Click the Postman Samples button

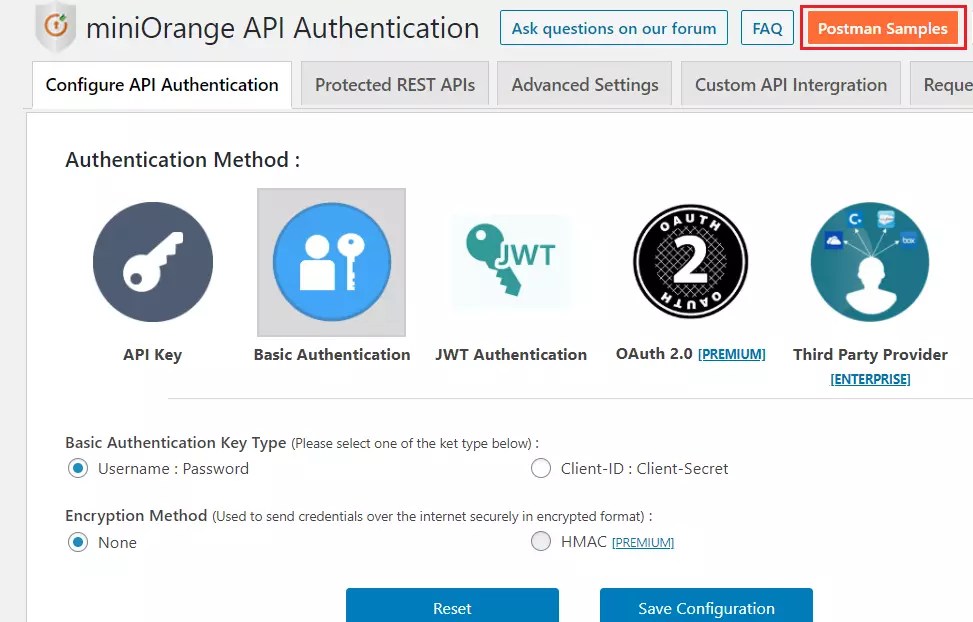click(883, 28)
